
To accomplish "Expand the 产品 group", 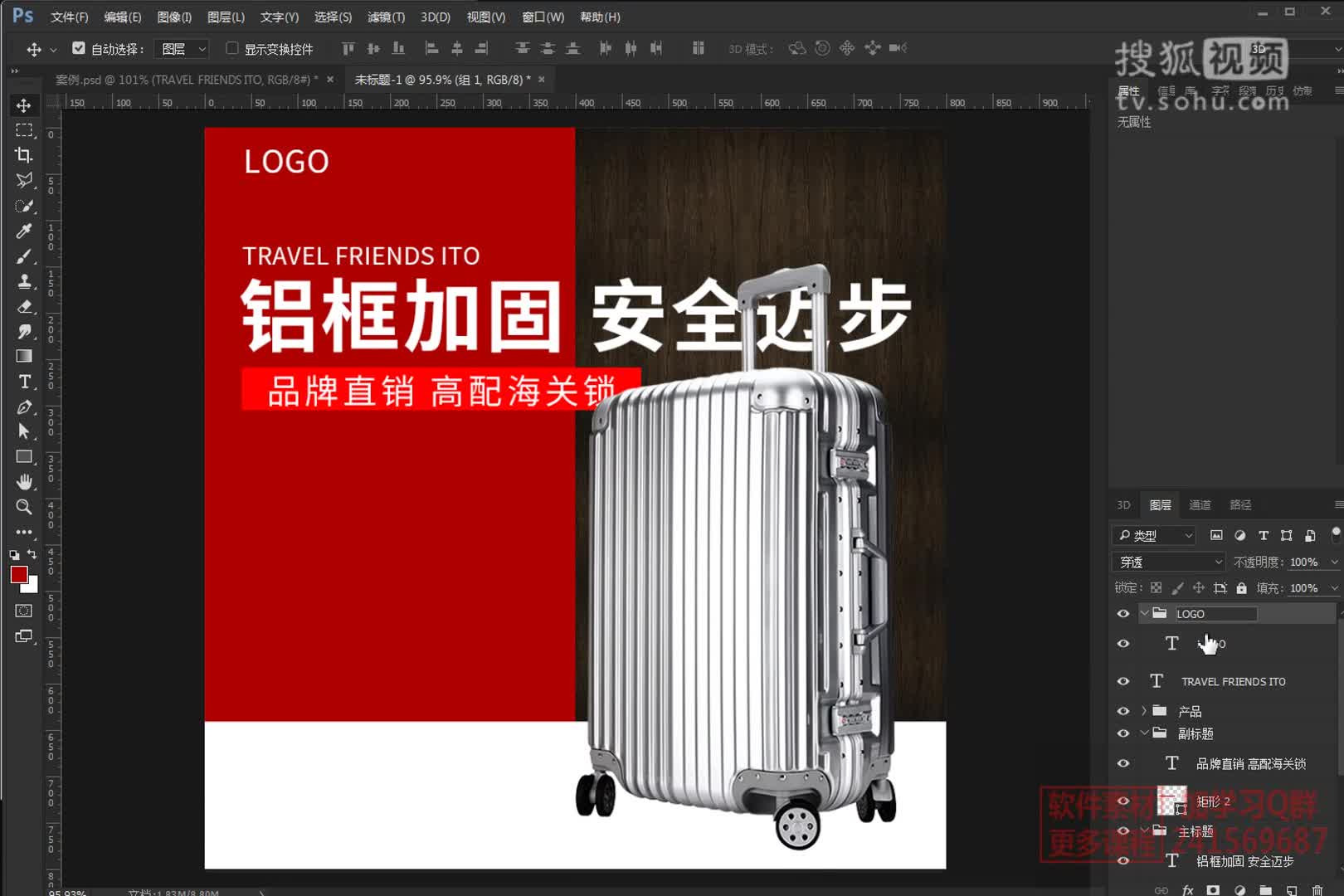I will 1143,710.
